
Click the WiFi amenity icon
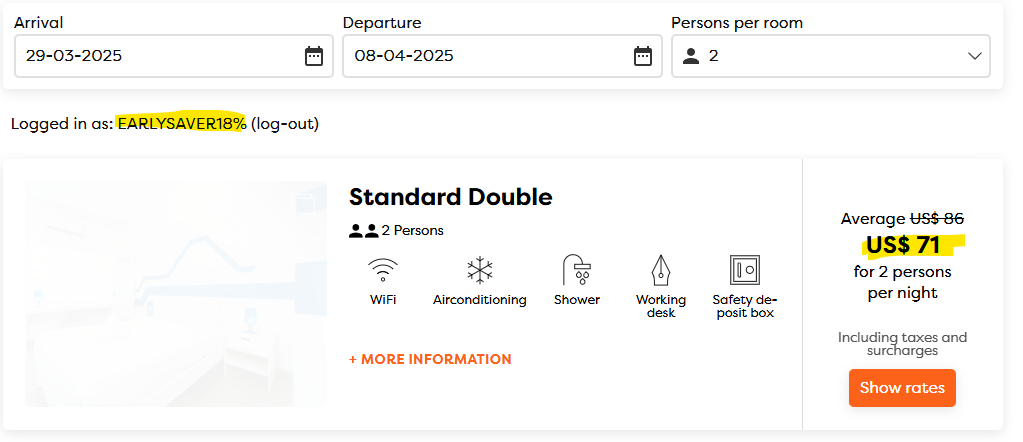pos(383,270)
